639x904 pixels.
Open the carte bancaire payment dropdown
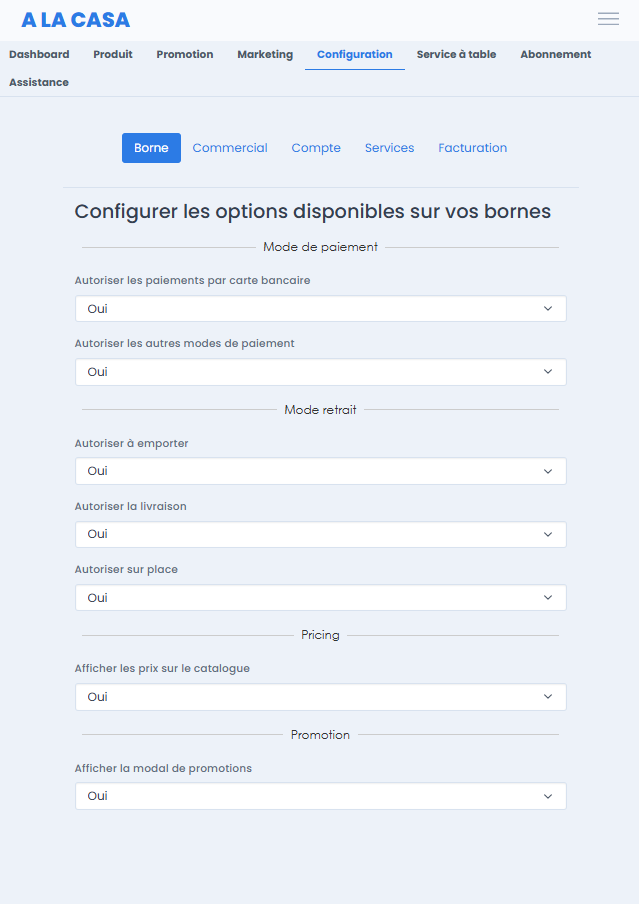tap(321, 308)
